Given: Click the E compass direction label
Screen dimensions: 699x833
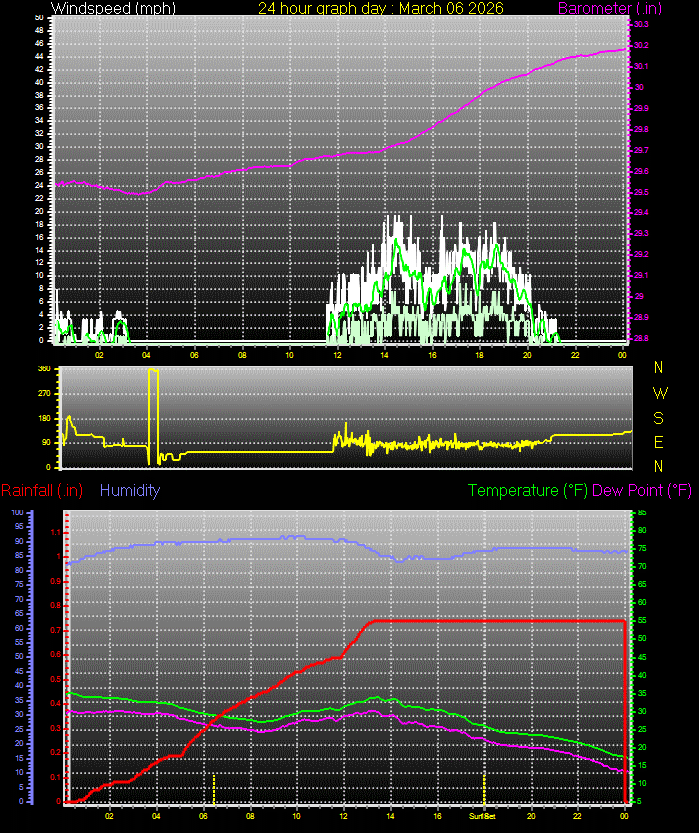Looking at the screenshot, I should click(x=658, y=441).
